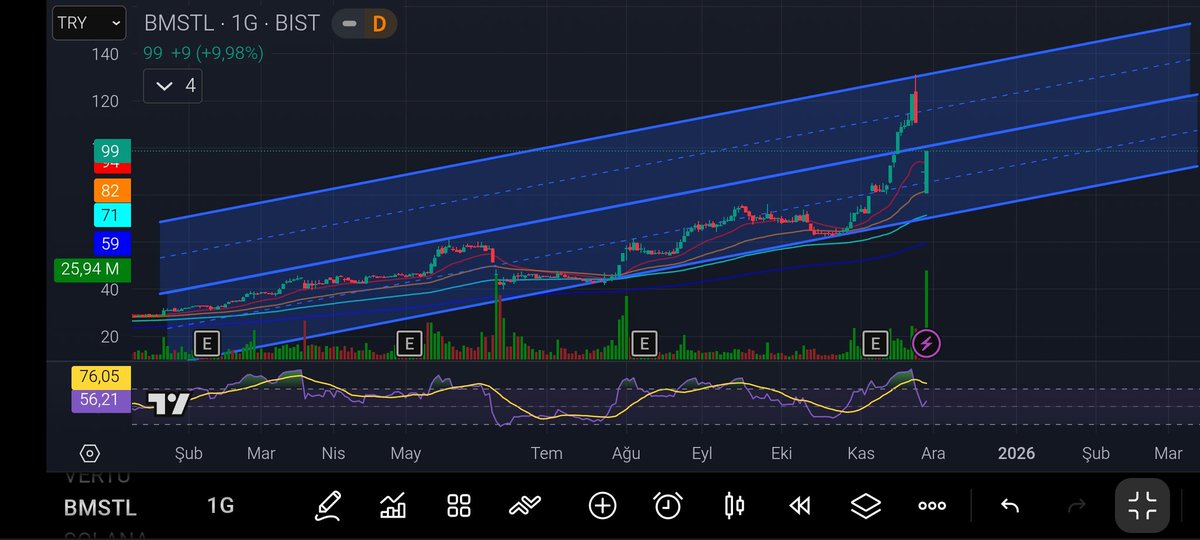1200x540 pixels.
Task: Open the TRY currency dropdown
Action: point(89,23)
